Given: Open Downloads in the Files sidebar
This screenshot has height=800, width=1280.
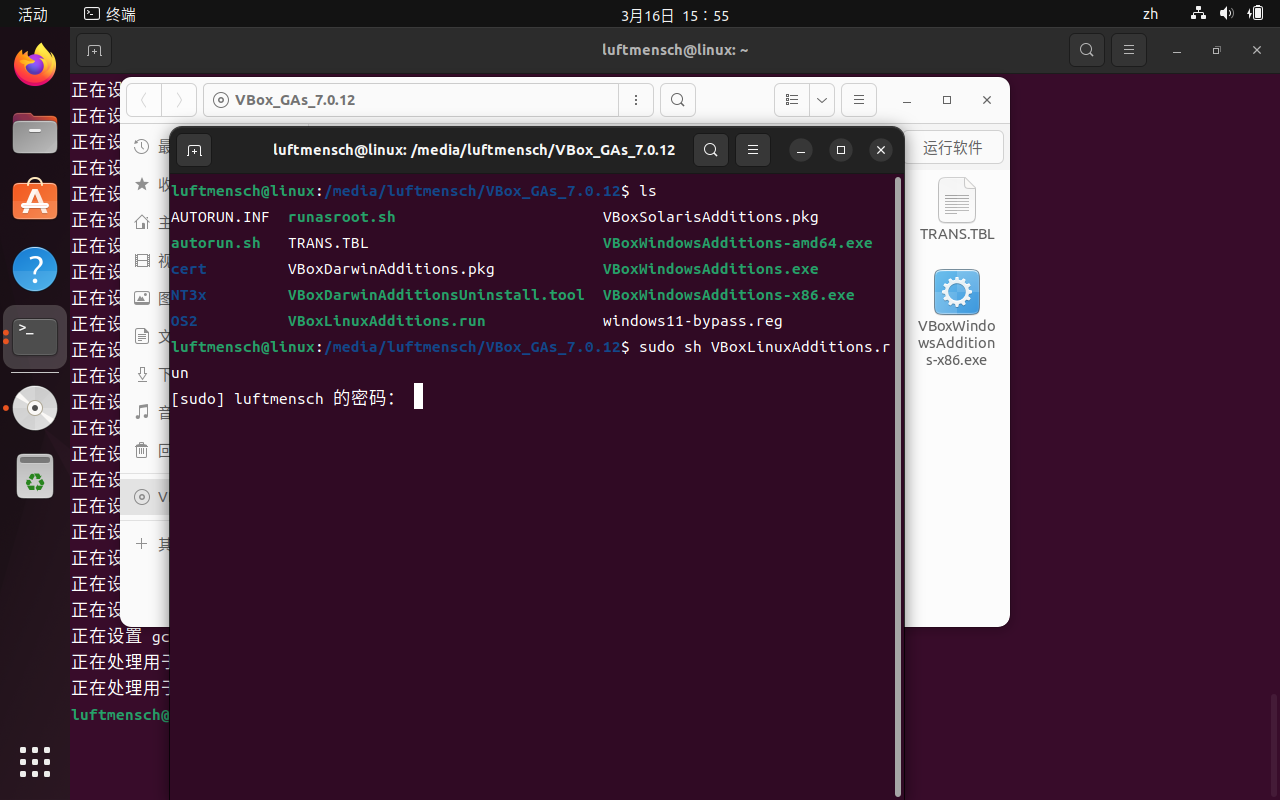Looking at the screenshot, I should [x=146, y=375].
